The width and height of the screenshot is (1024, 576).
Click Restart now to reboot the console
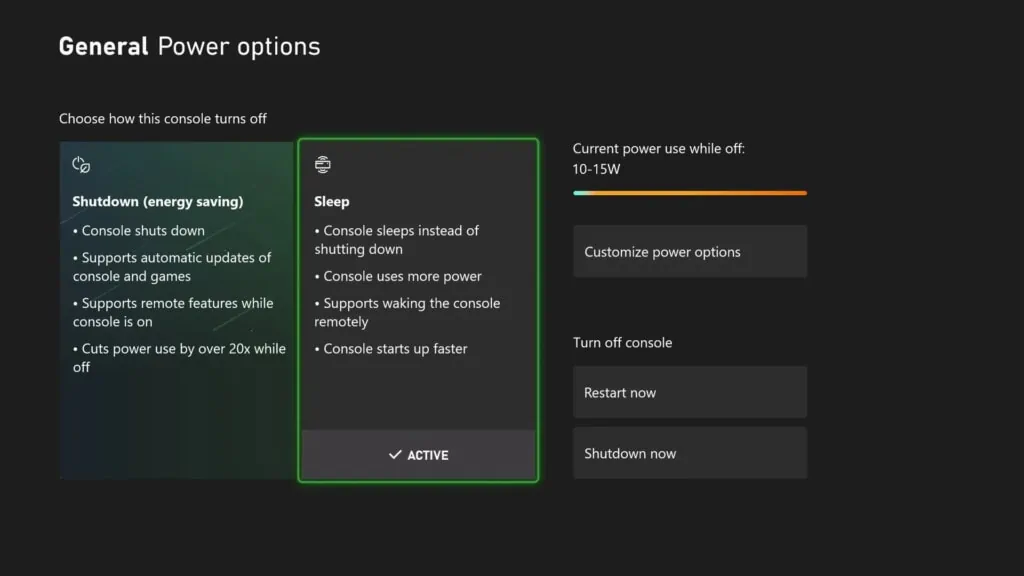pyautogui.click(x=689, y=392)
